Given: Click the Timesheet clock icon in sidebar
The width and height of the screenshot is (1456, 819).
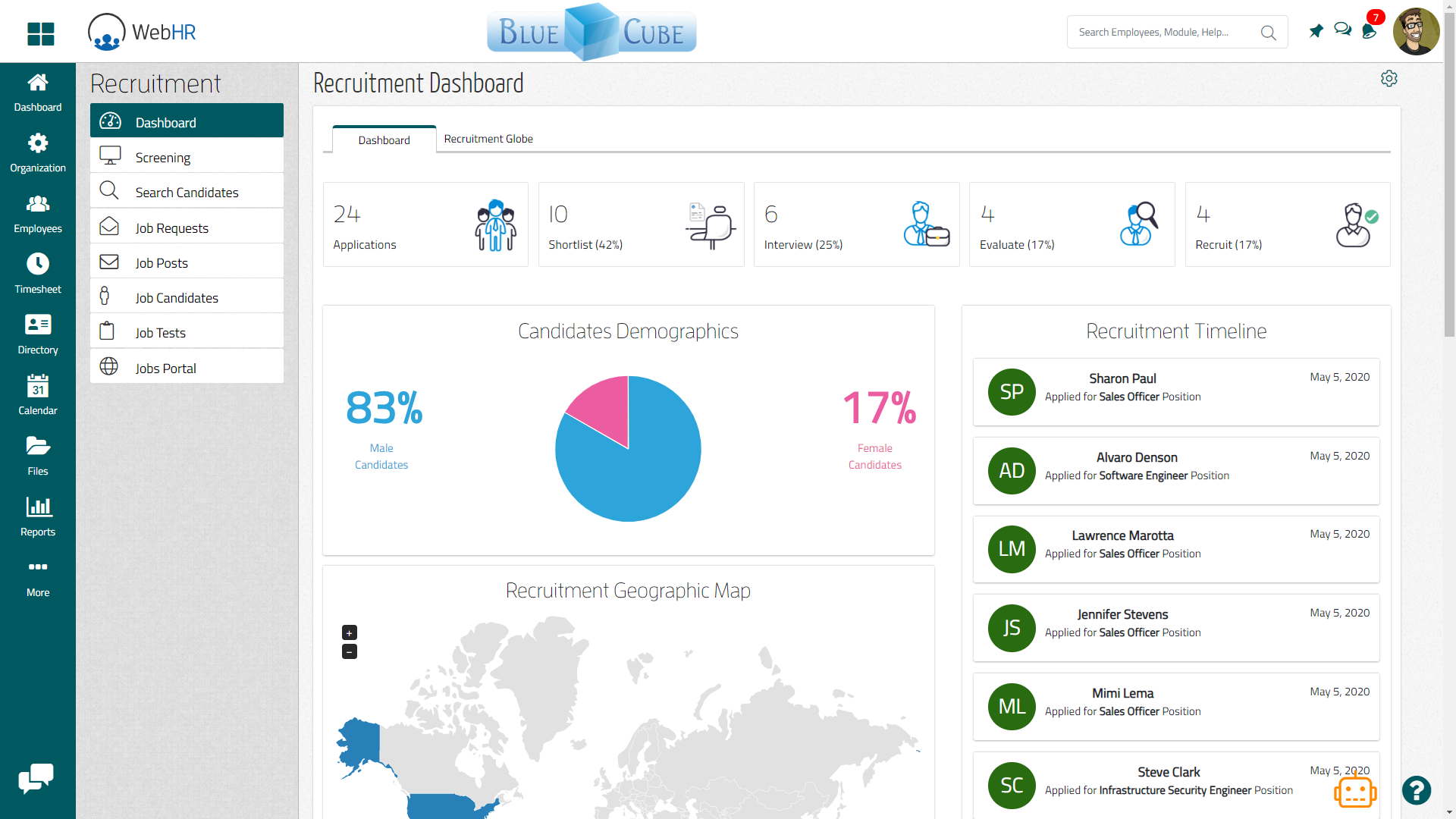Looking at the screenshot, I should [37, 263].
